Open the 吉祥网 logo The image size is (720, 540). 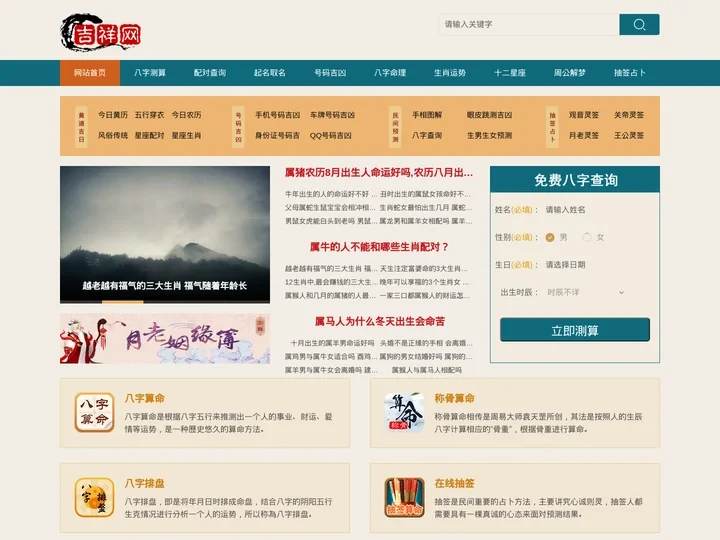tap(101, 33)
